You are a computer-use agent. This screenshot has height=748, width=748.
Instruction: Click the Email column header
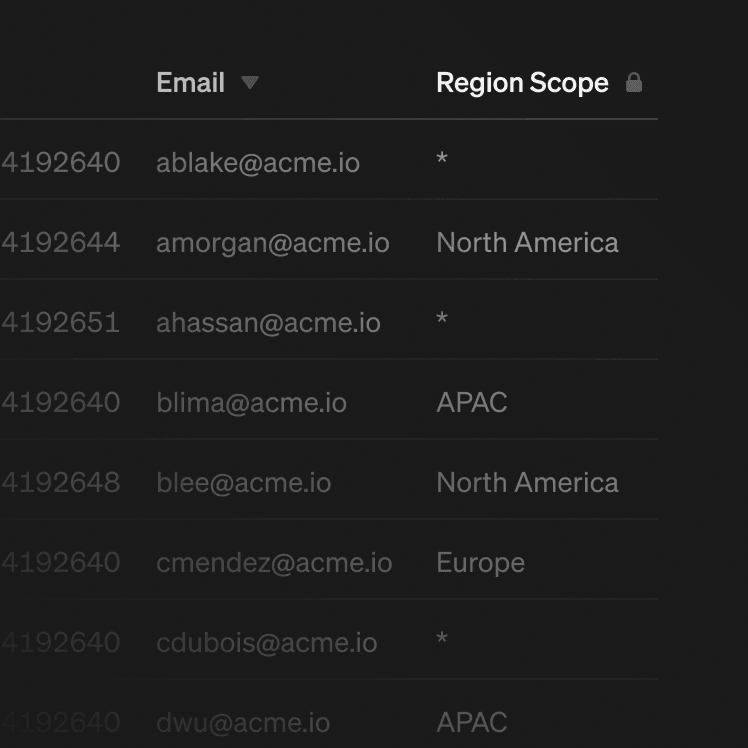coord(191,83)
